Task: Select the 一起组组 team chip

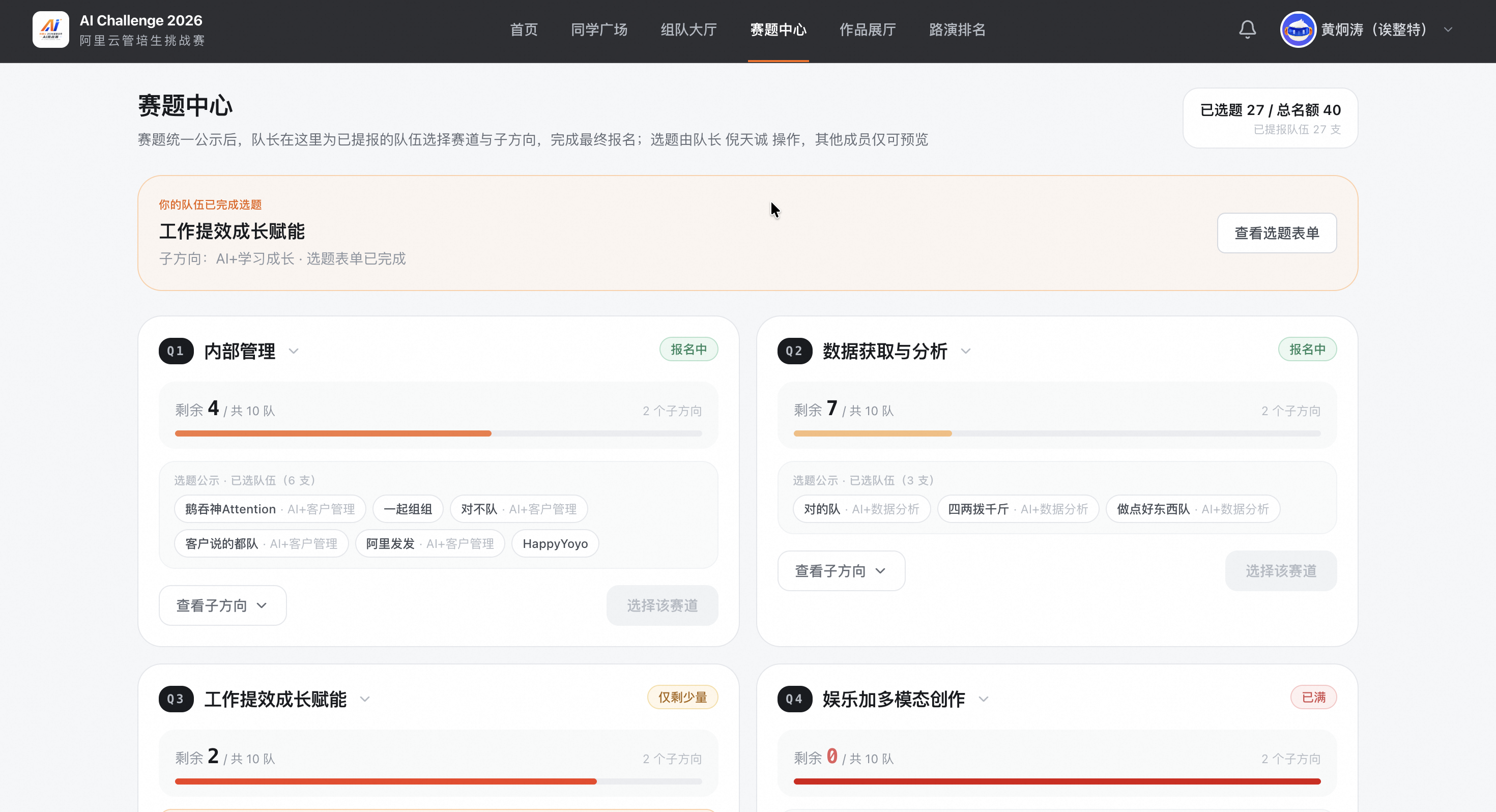Action: pos(408,509)
